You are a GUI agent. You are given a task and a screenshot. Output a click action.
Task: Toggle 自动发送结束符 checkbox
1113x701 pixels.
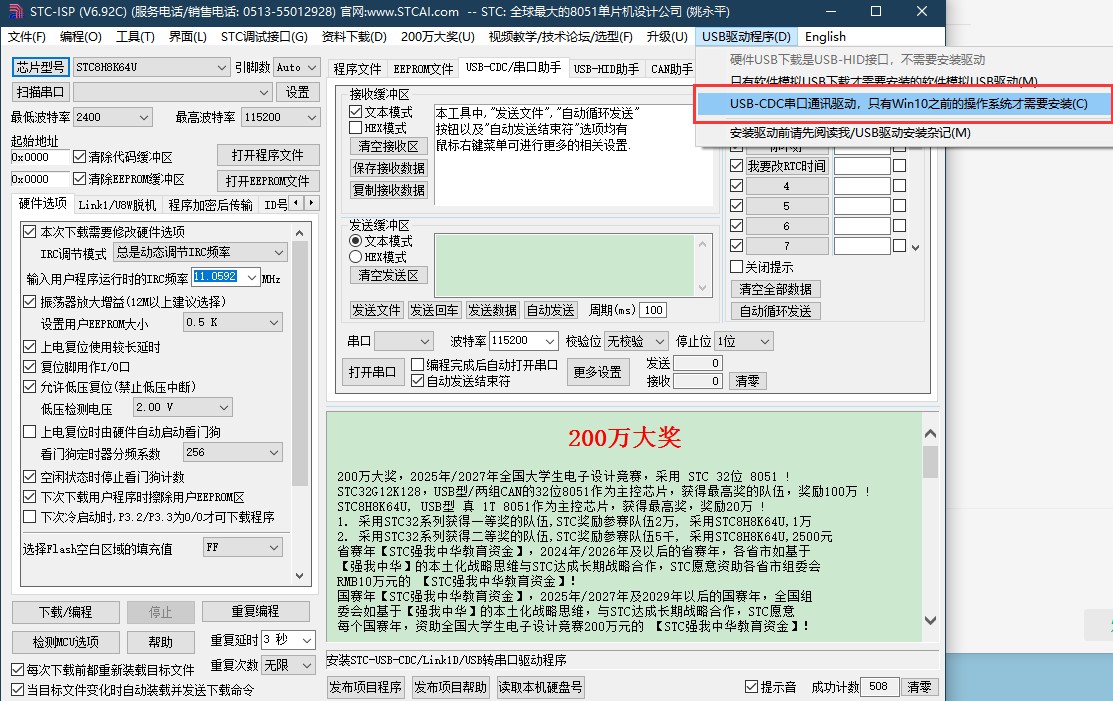(x=417, y=381)
